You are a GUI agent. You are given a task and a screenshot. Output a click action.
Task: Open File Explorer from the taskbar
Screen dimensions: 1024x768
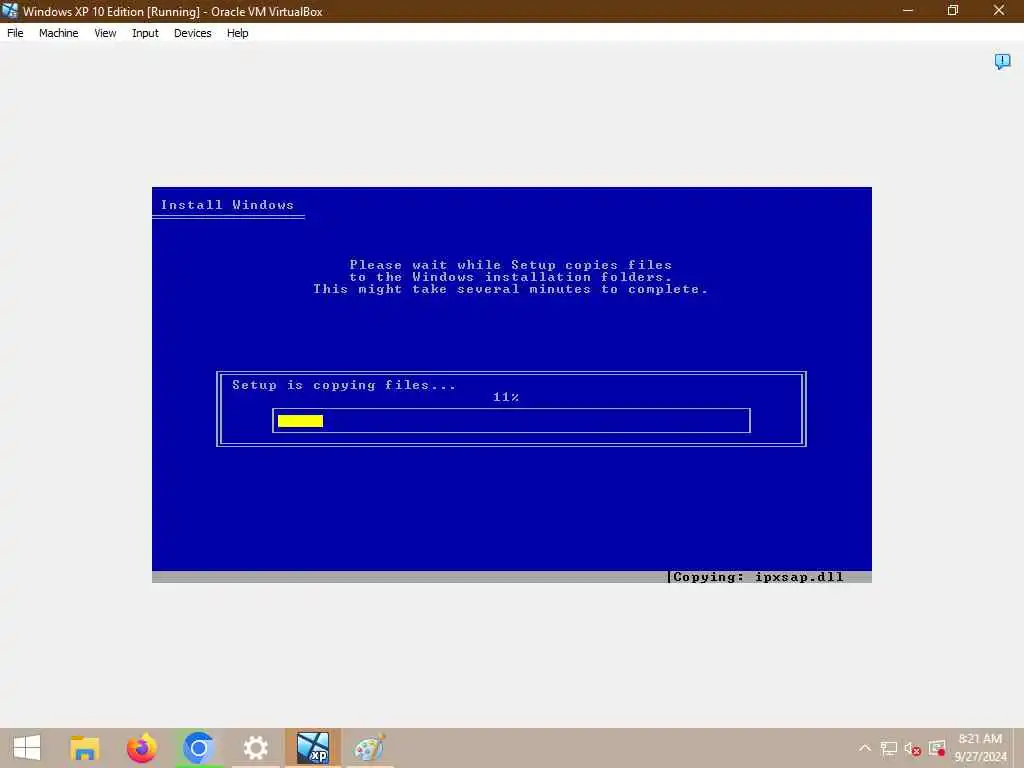[84, 748]
